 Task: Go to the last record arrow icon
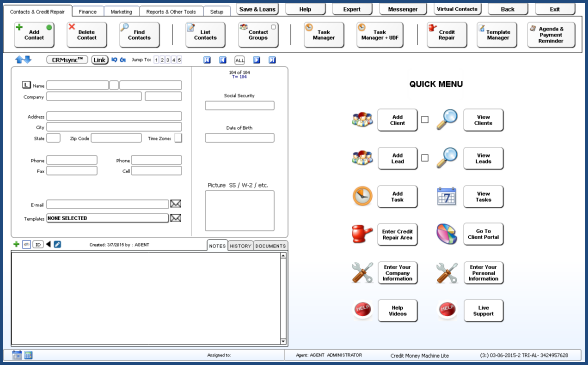[273, 60]
